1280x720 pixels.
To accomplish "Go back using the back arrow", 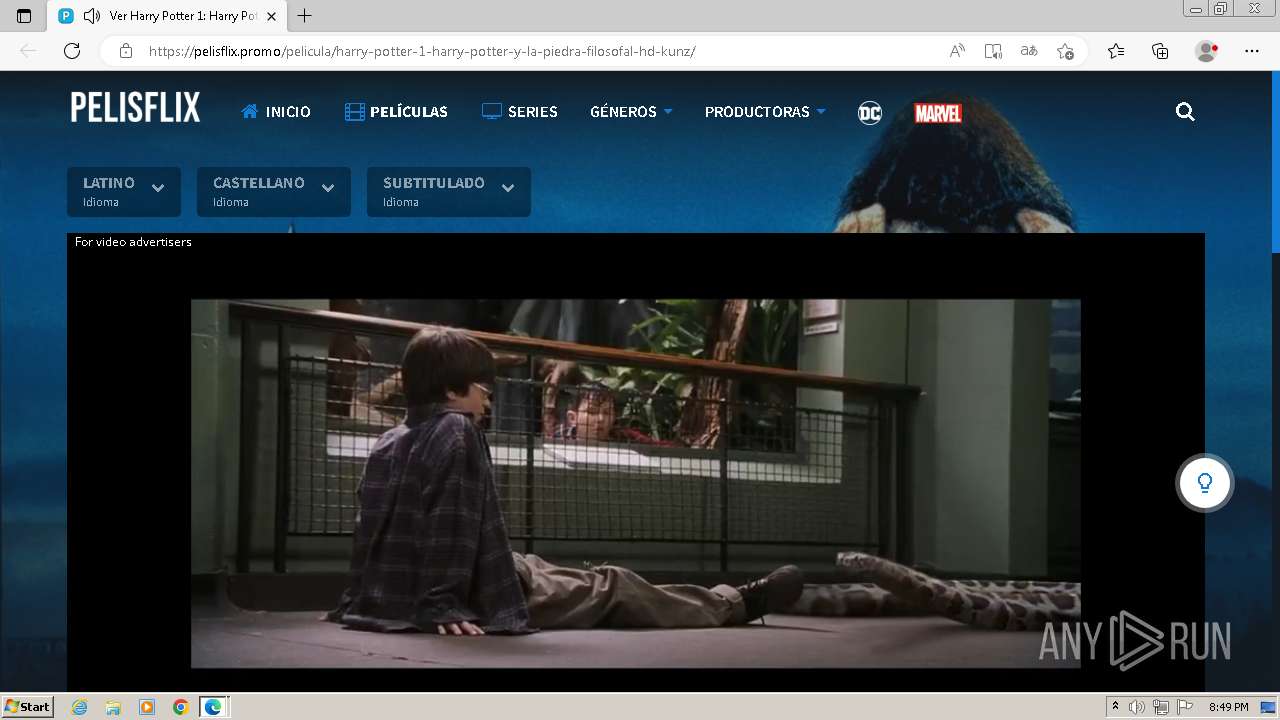I will [28, 51].
